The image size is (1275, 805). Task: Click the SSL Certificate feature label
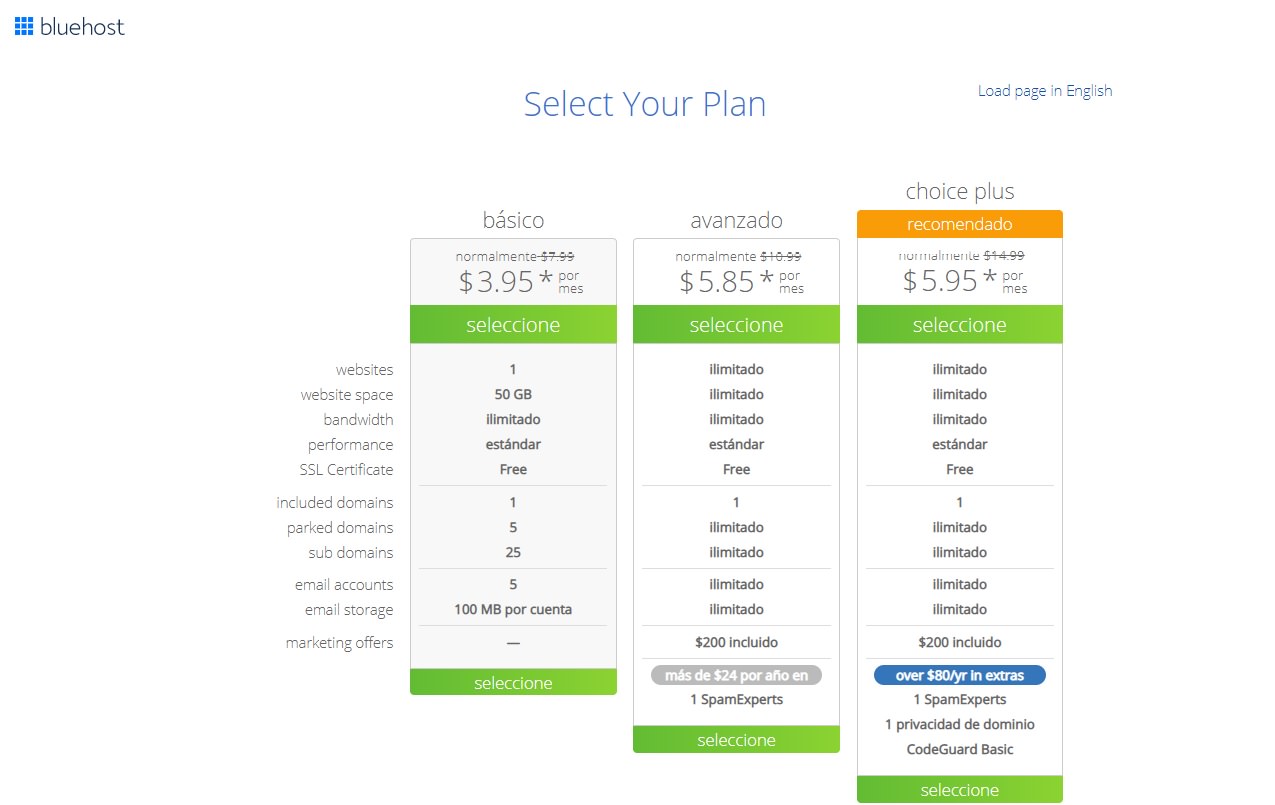346,470
